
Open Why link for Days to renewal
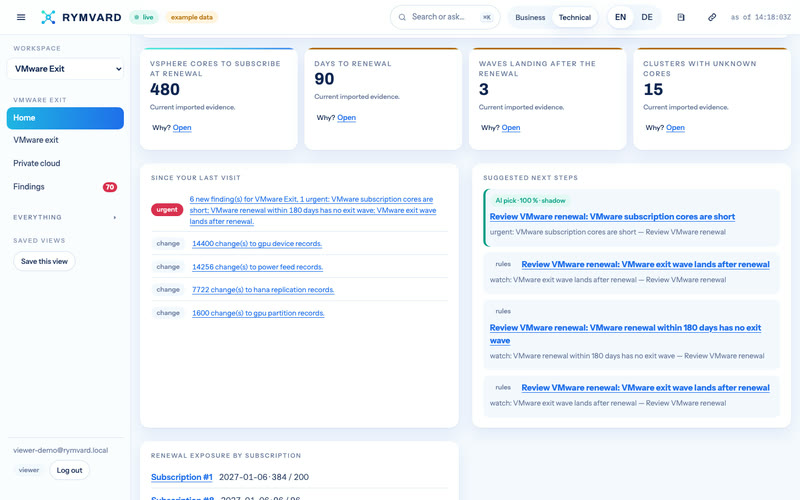(346, 117)
